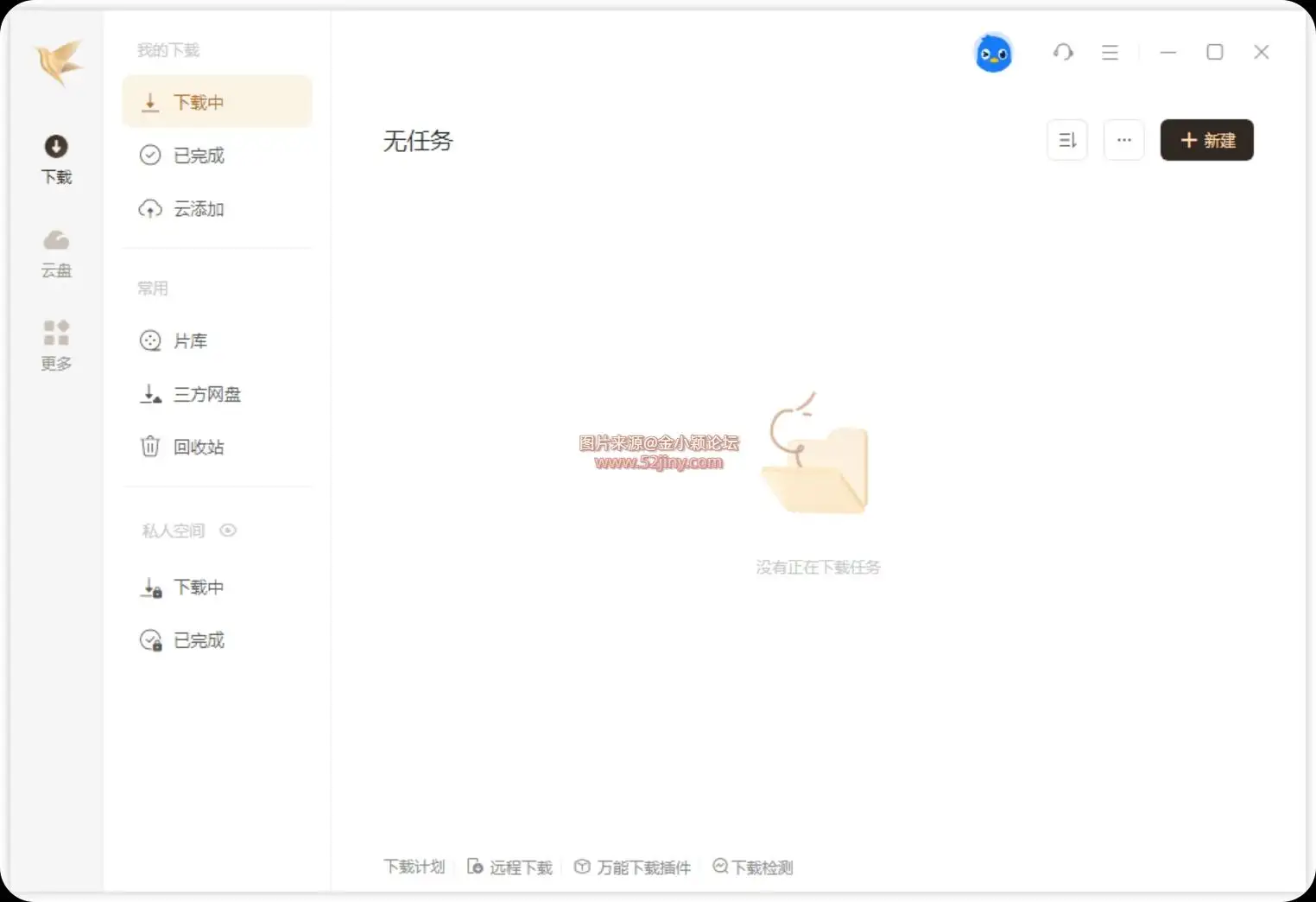The image size is (1316, 902).
Task: Toggle 私人空间 visibility eye icon
Action: [228, 530]
